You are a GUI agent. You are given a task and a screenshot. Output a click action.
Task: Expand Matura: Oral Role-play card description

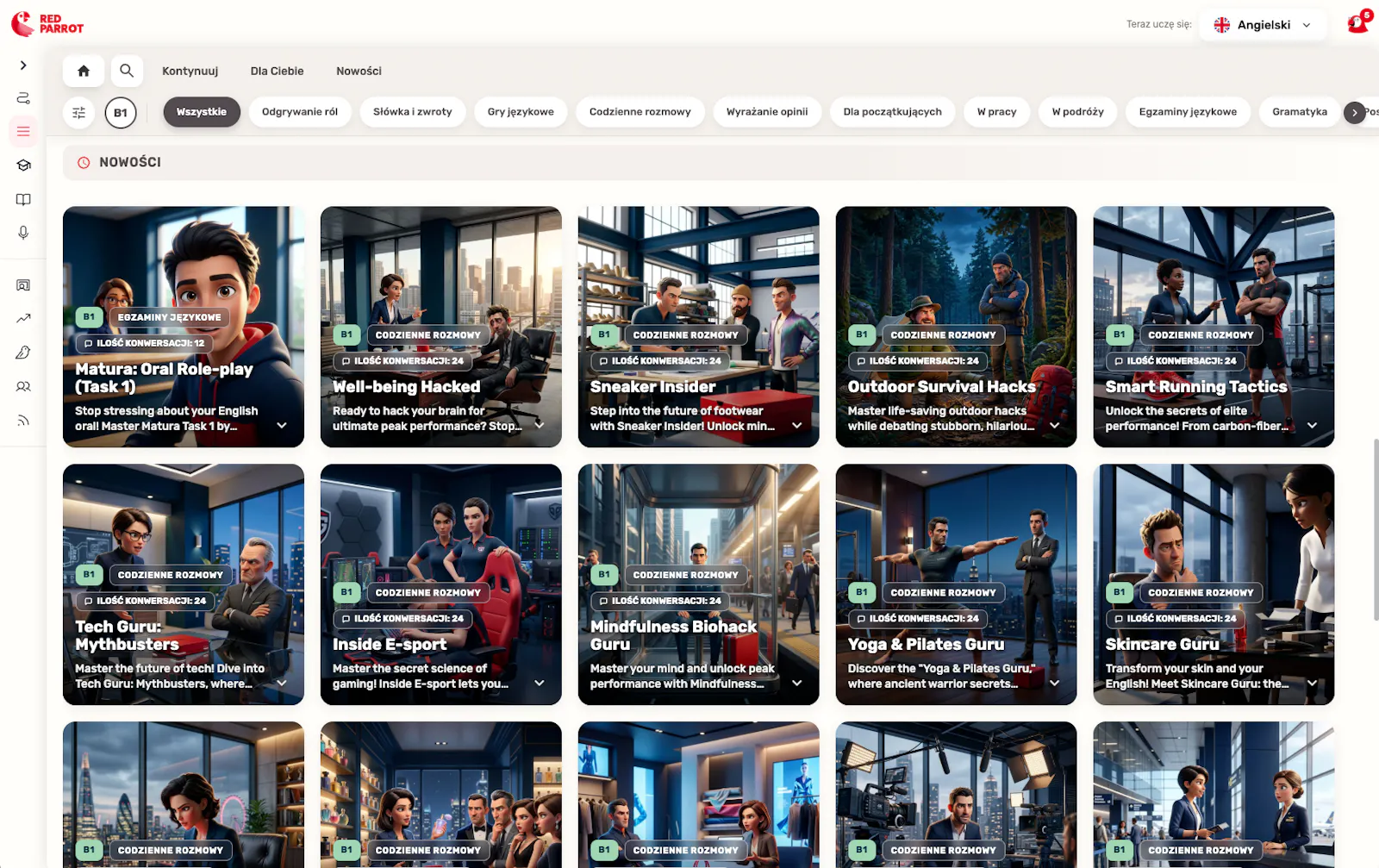tap(282, 426)
